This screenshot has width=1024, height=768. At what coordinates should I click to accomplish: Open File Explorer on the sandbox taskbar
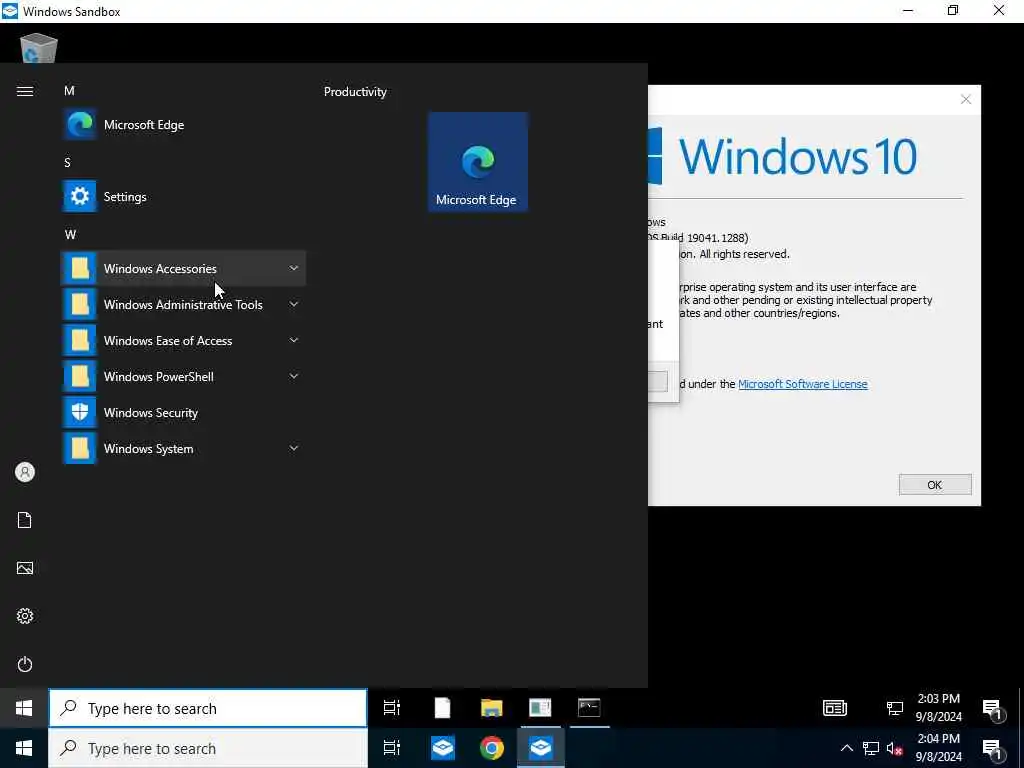(x=491, y=708)
